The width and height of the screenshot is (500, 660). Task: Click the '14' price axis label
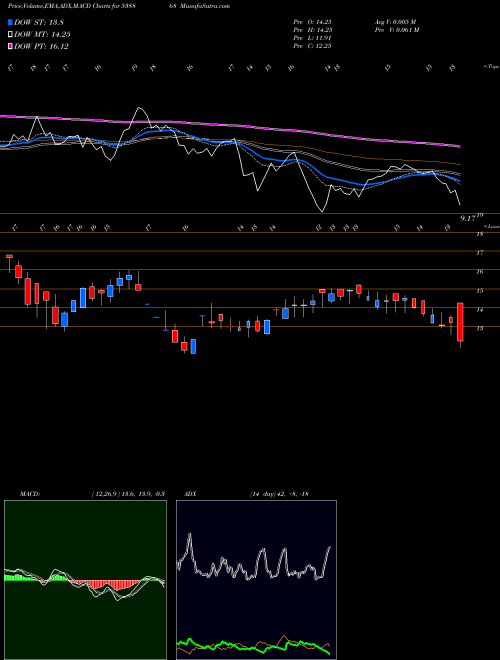(479, 309)
